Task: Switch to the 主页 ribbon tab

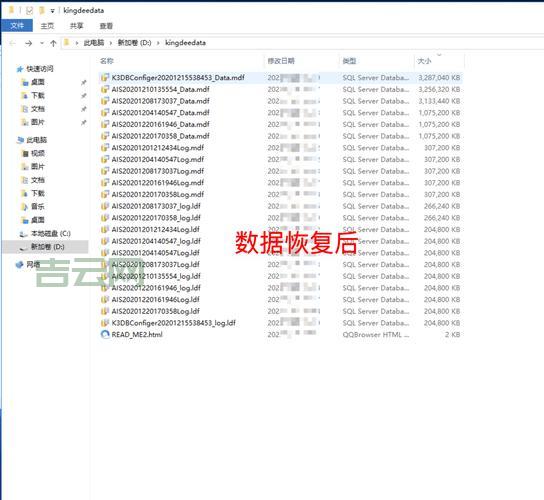Action: pyautogui.click(x=47, y=26)
